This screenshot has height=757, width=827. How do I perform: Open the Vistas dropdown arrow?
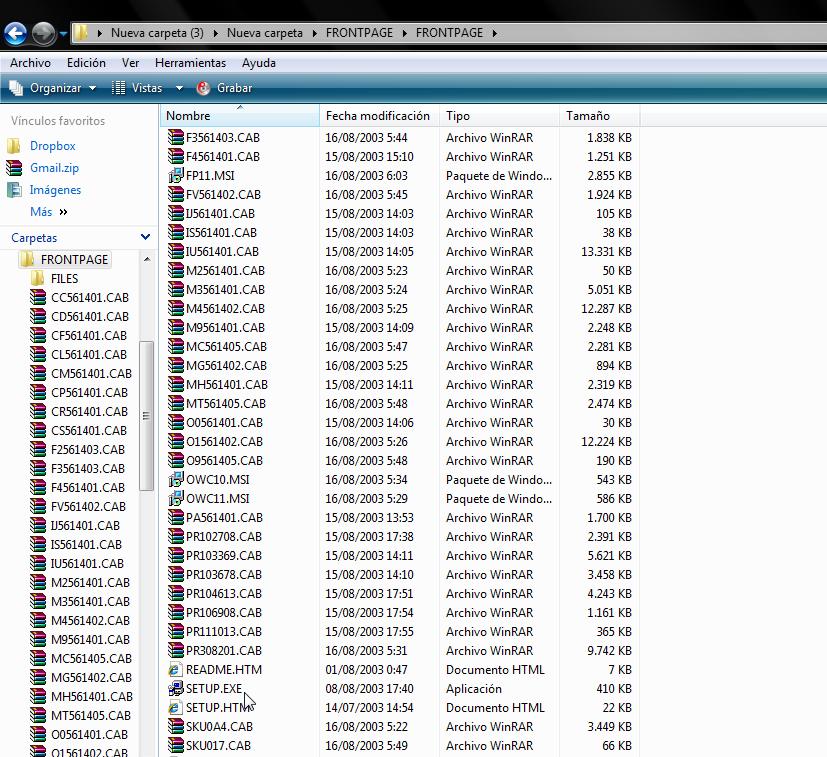[179, 88]
